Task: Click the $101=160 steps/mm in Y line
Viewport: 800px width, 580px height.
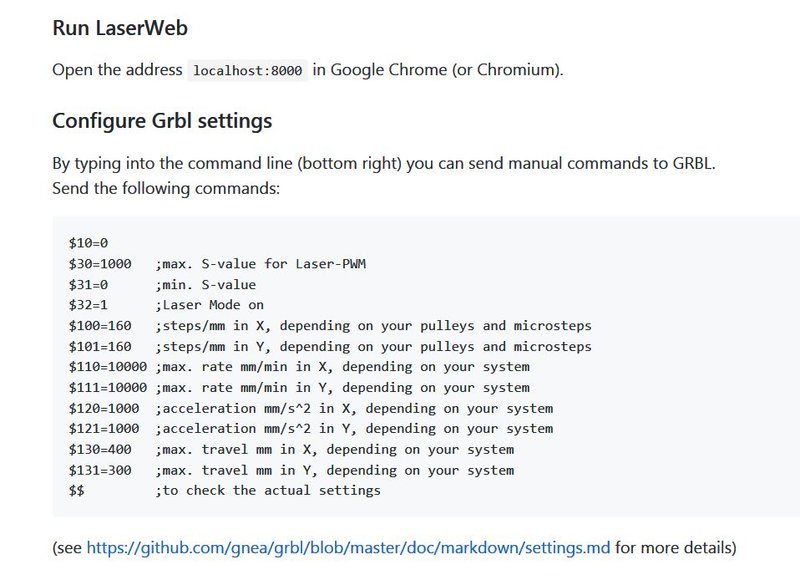Action: coord(330,346)
